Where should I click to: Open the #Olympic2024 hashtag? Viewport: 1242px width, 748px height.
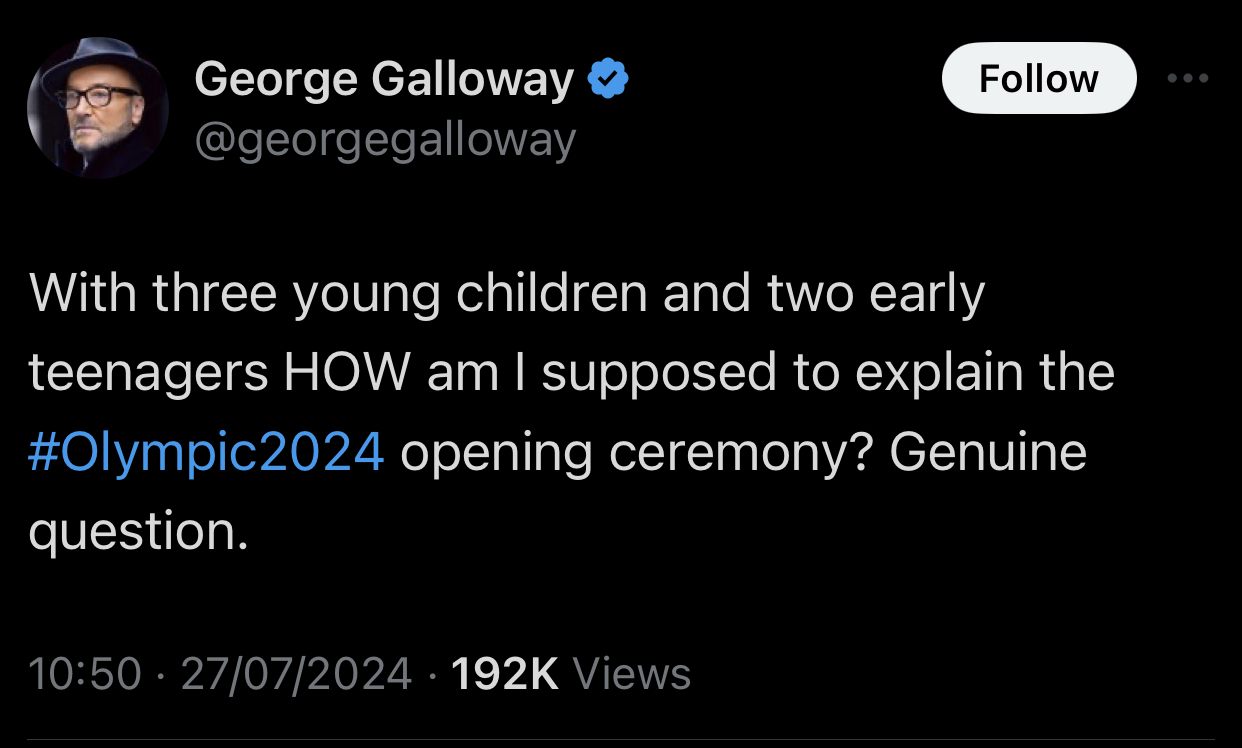(207, 452)
